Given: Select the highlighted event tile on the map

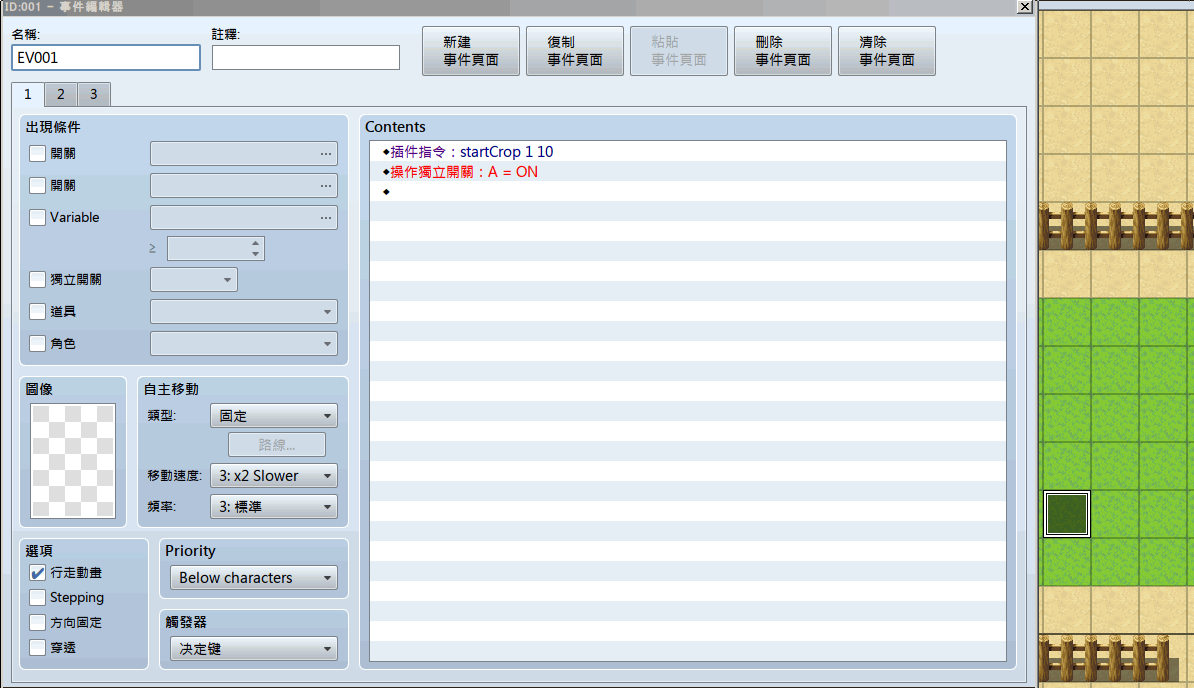Looking at the screenshot, I should click(x=1066, y=514).
